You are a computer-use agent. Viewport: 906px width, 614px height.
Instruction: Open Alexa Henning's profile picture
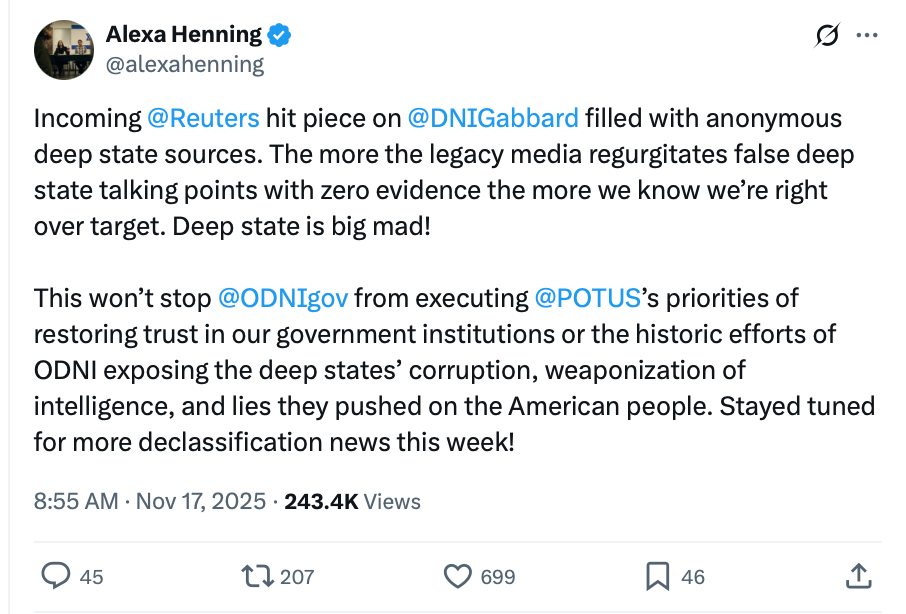[64, 49]
